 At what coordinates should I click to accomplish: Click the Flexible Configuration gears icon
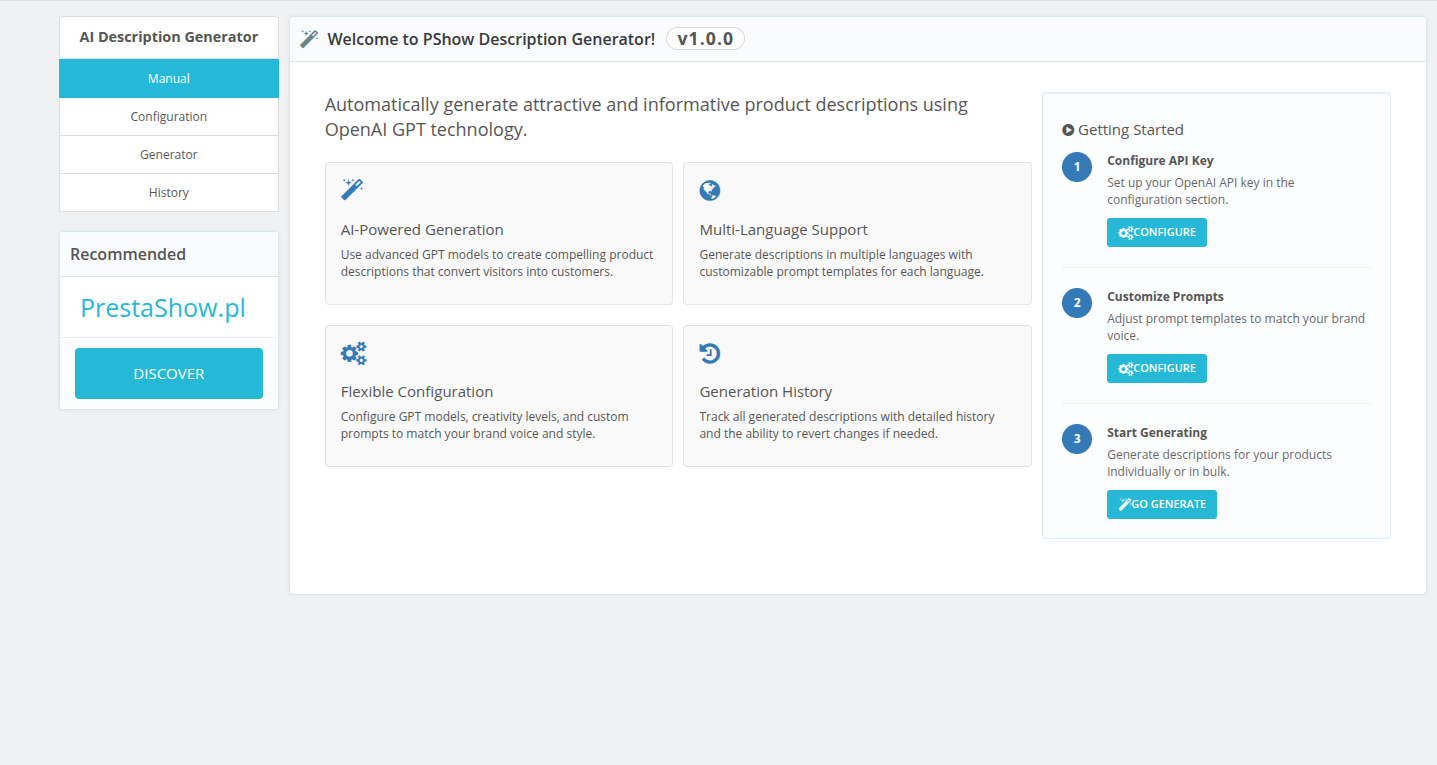(x=354, y=353)
